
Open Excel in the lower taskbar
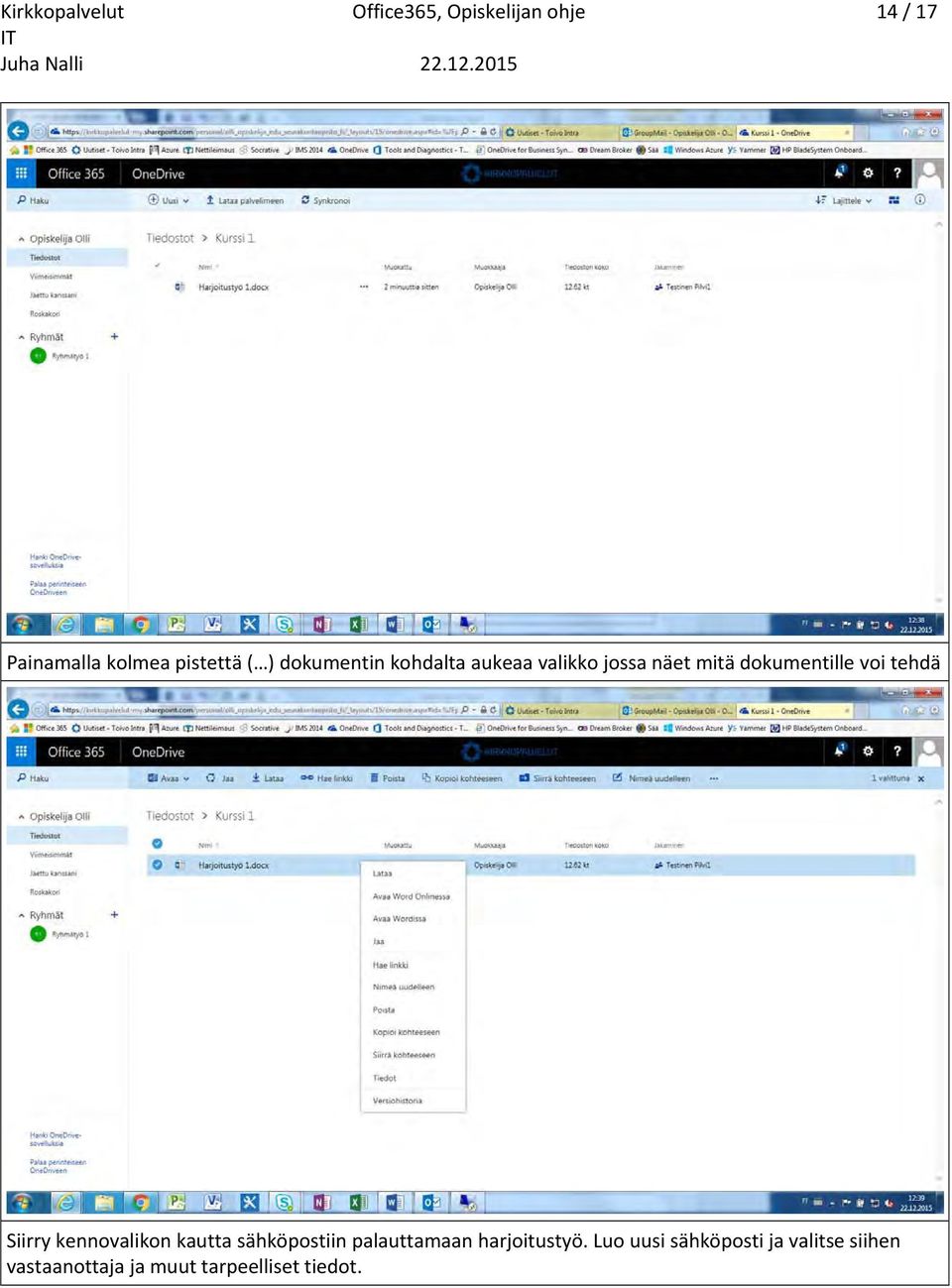coord(358,1202)
